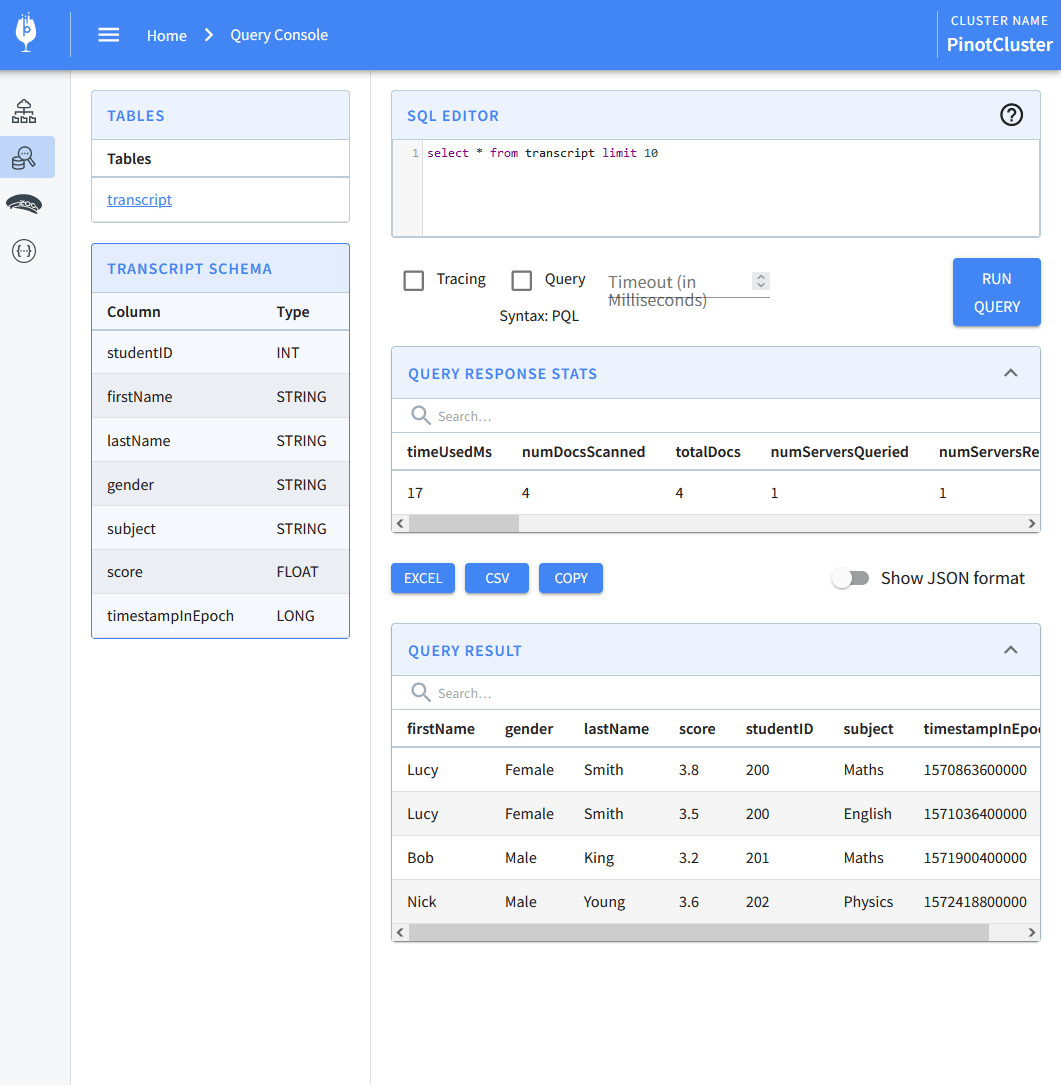Click the score result column header
Image resolution: width=1061 pixels, height=1085 pixels.
pyautogui.click(x=697, y=729)
